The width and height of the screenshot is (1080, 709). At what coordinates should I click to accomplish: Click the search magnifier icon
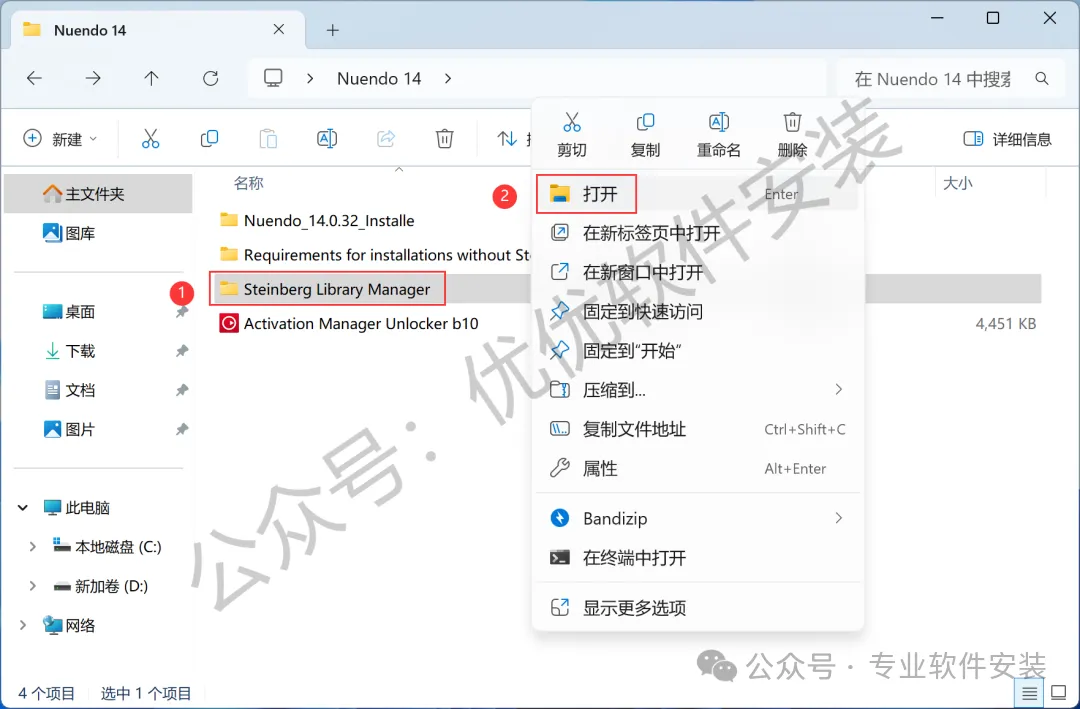click(1042, 79)
